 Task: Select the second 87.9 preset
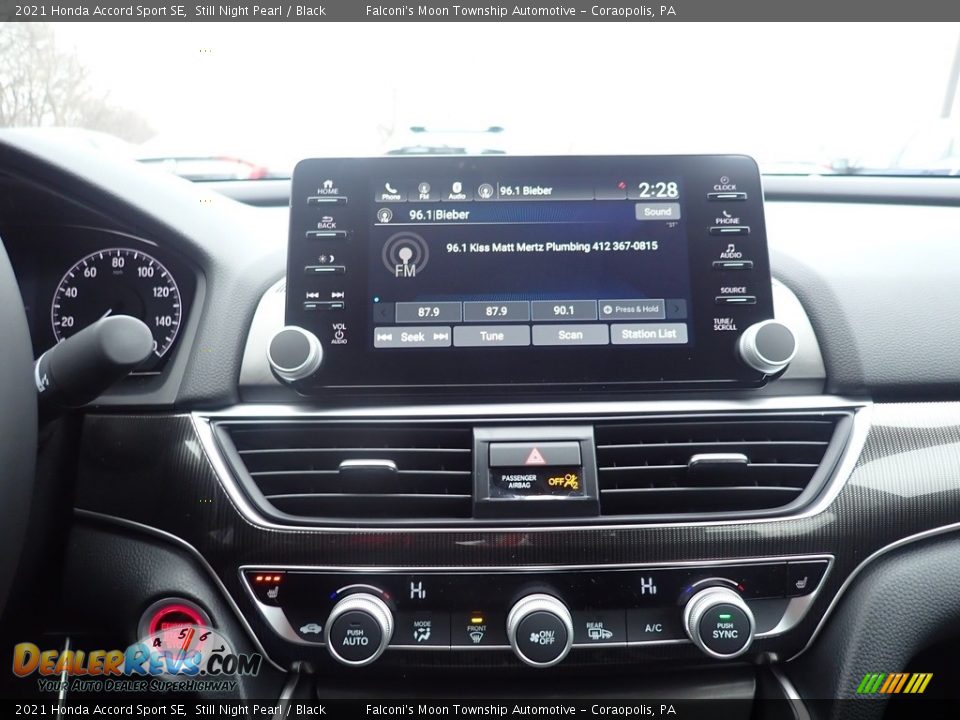tap(496, 312)
